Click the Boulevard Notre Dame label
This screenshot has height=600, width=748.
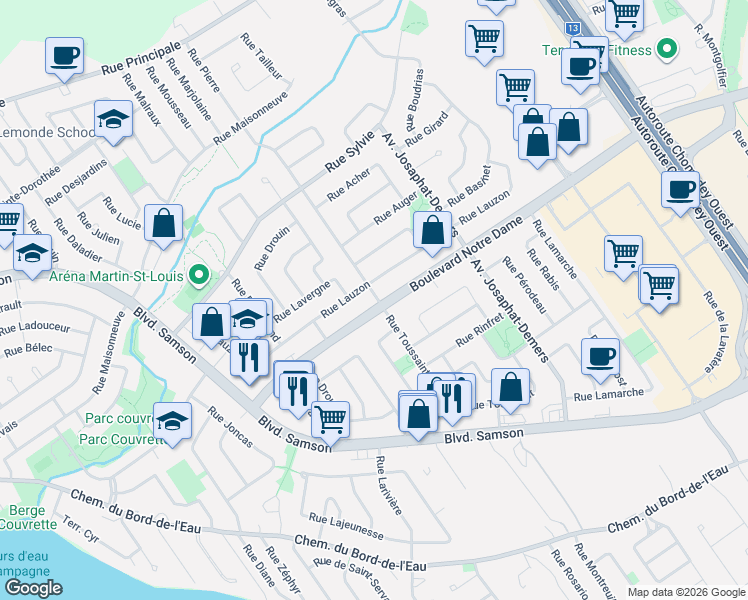[466, 254]
